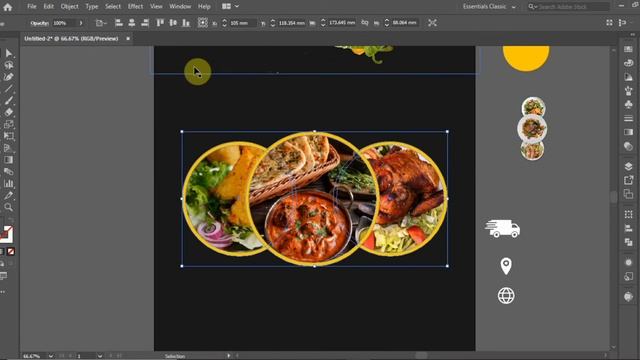Open the Object menu

(x=69, y=7)
